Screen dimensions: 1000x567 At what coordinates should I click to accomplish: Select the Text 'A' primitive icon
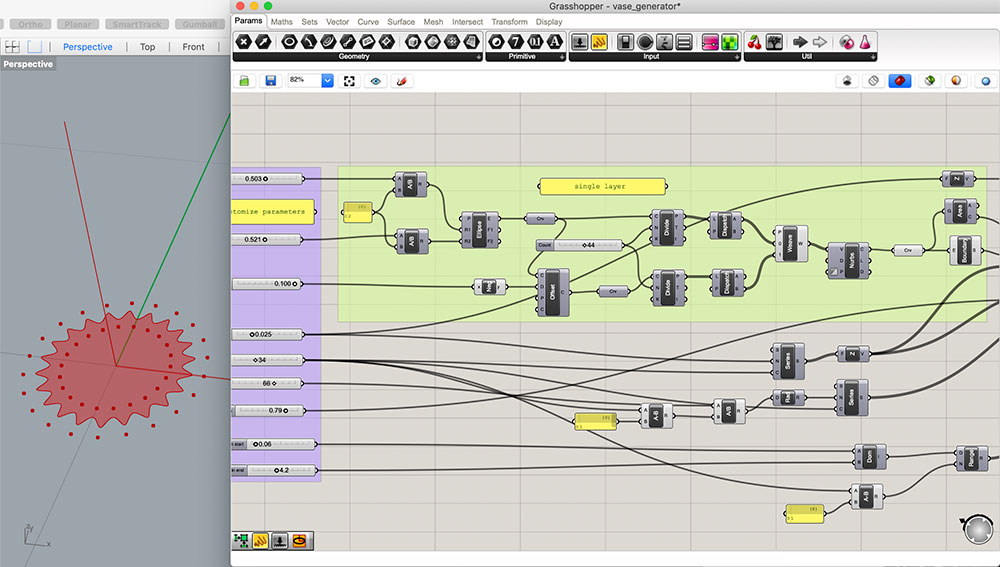coord(555,42)
